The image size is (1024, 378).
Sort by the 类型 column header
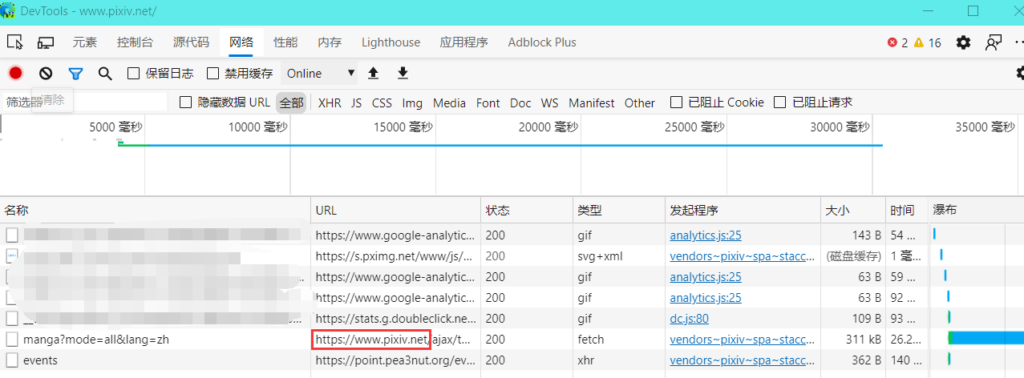pos(619,211)
